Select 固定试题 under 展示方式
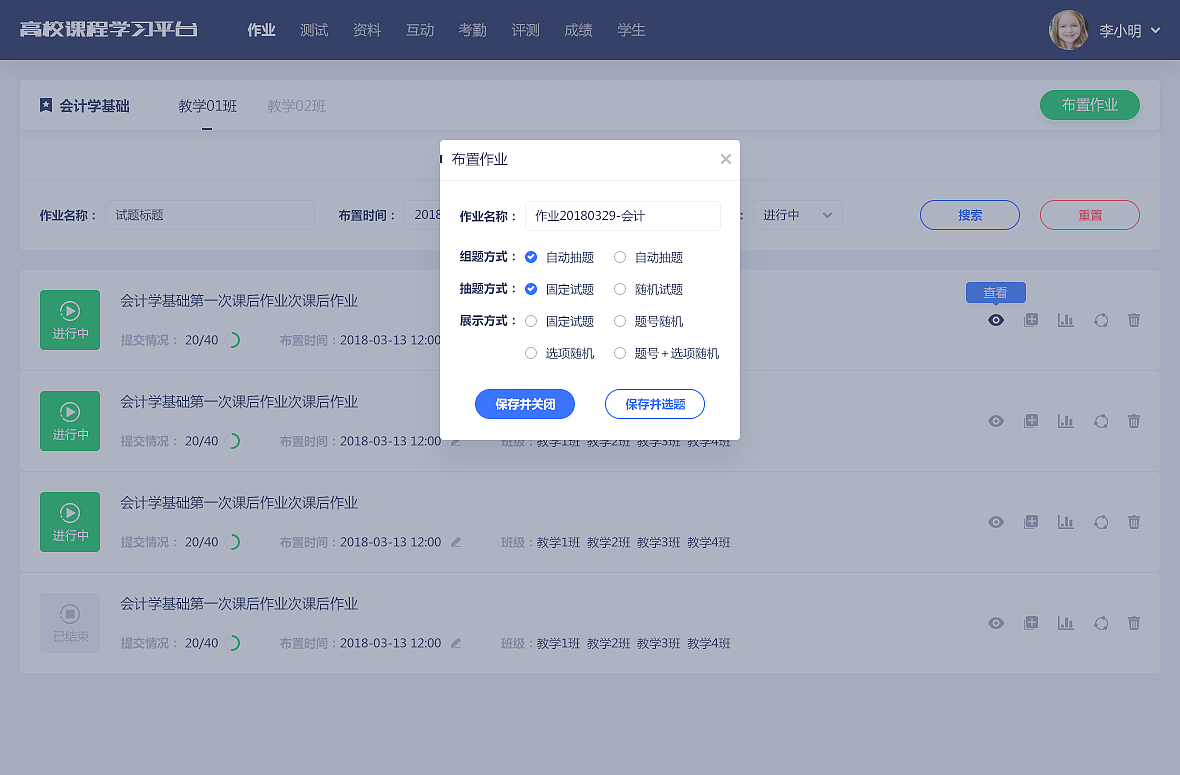1180x775 pixels. click(531, 321)
